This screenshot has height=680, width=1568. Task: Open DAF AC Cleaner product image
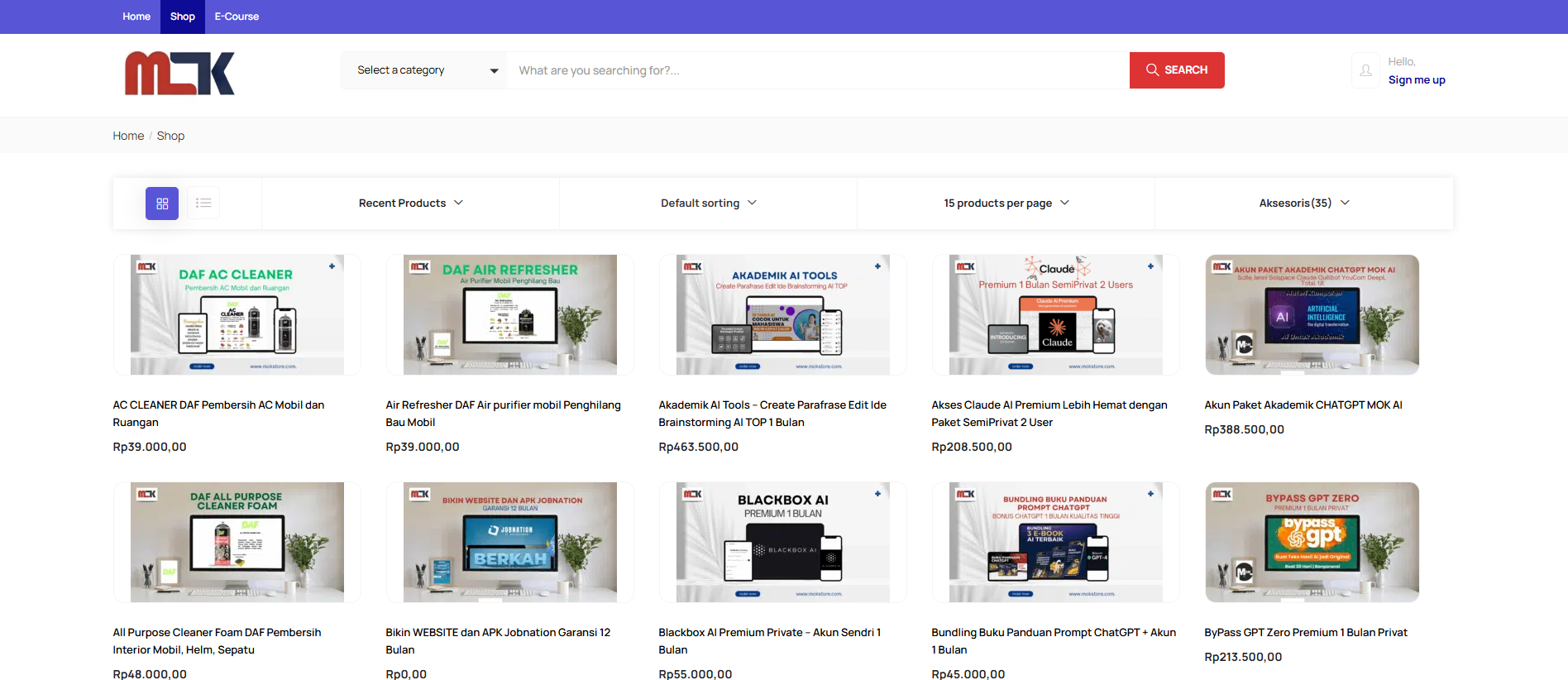[237, 315]
